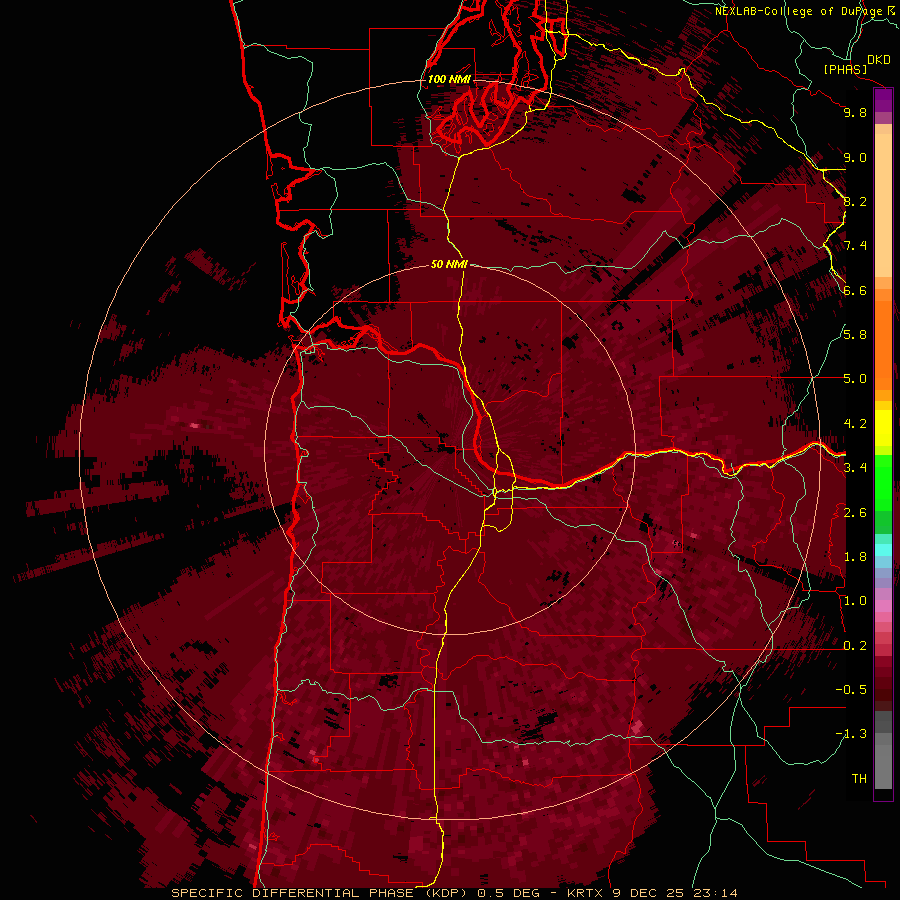
Task: Click the SPECIFIC DIFFERENTIAL PHASE (KDP) caption
Action: (x=317, y=893)
